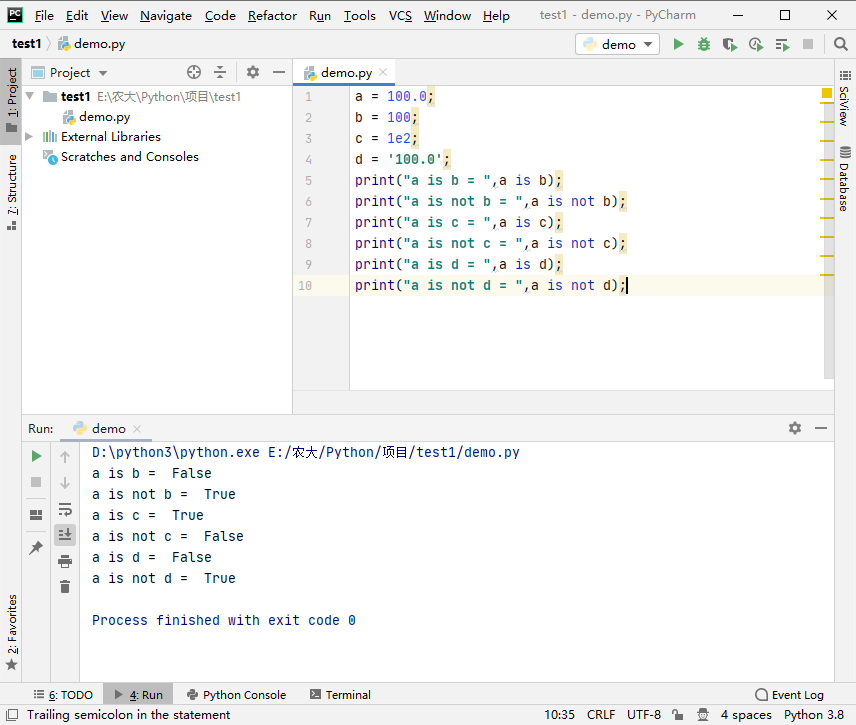Select demo.py in the project tree
Screen dimensions: 856x725
(104, 117)
